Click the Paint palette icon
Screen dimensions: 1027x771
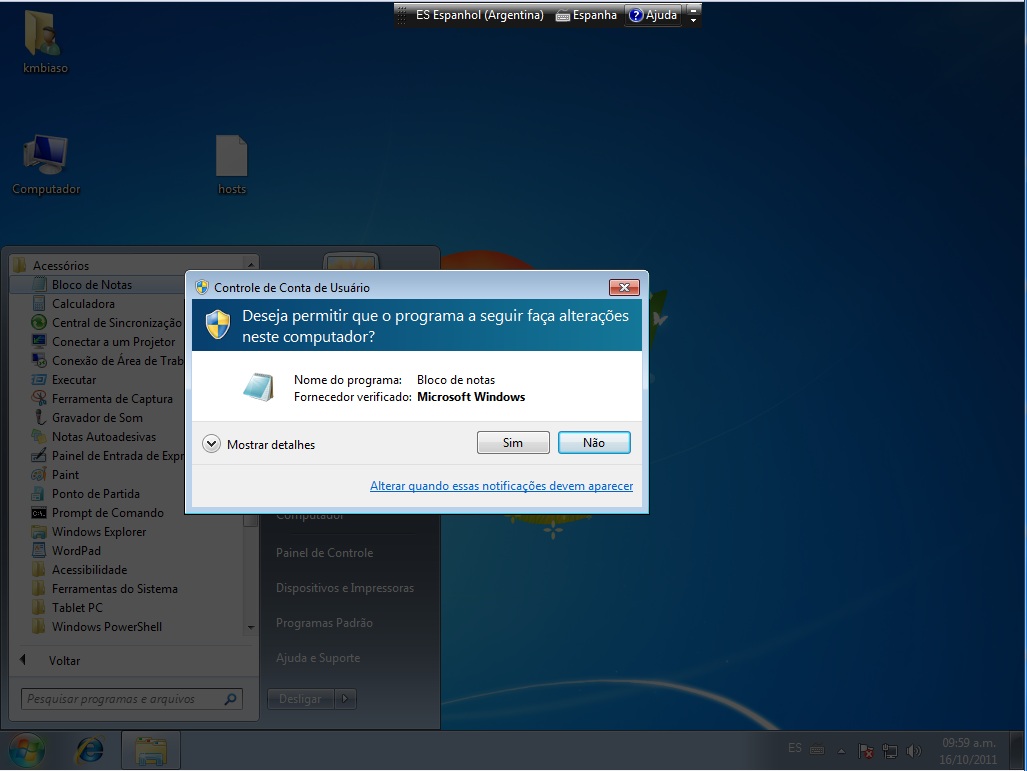(x=39, y=474)
